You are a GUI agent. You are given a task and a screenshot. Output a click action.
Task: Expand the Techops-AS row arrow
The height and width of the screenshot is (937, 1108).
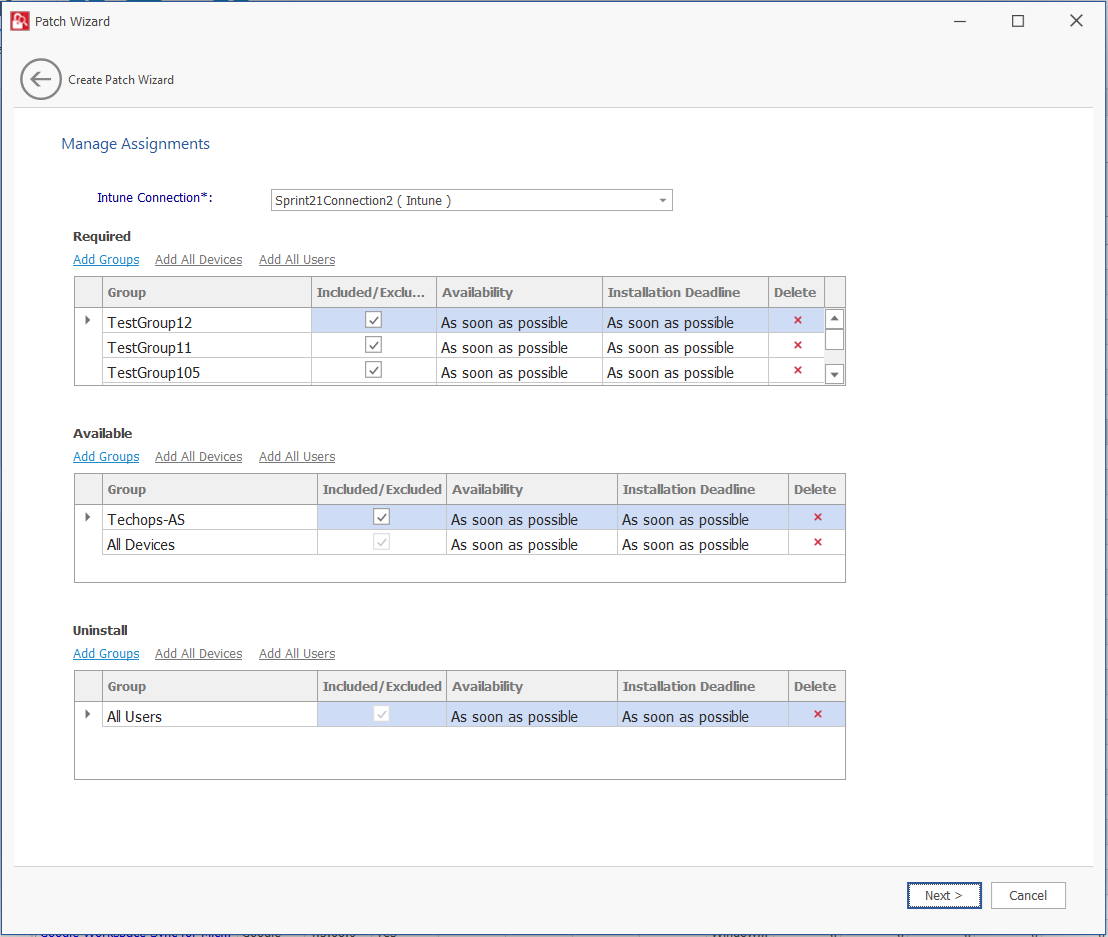[x=88, y=517]
